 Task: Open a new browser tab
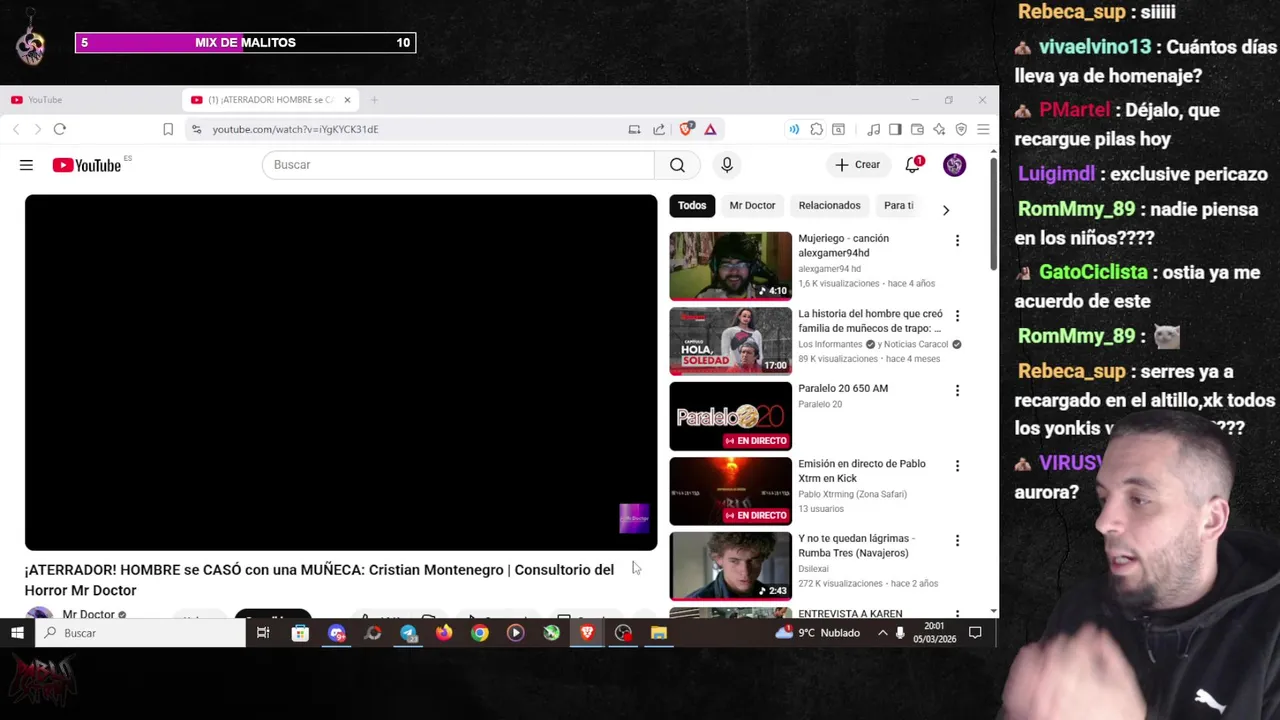pos(374,100)
